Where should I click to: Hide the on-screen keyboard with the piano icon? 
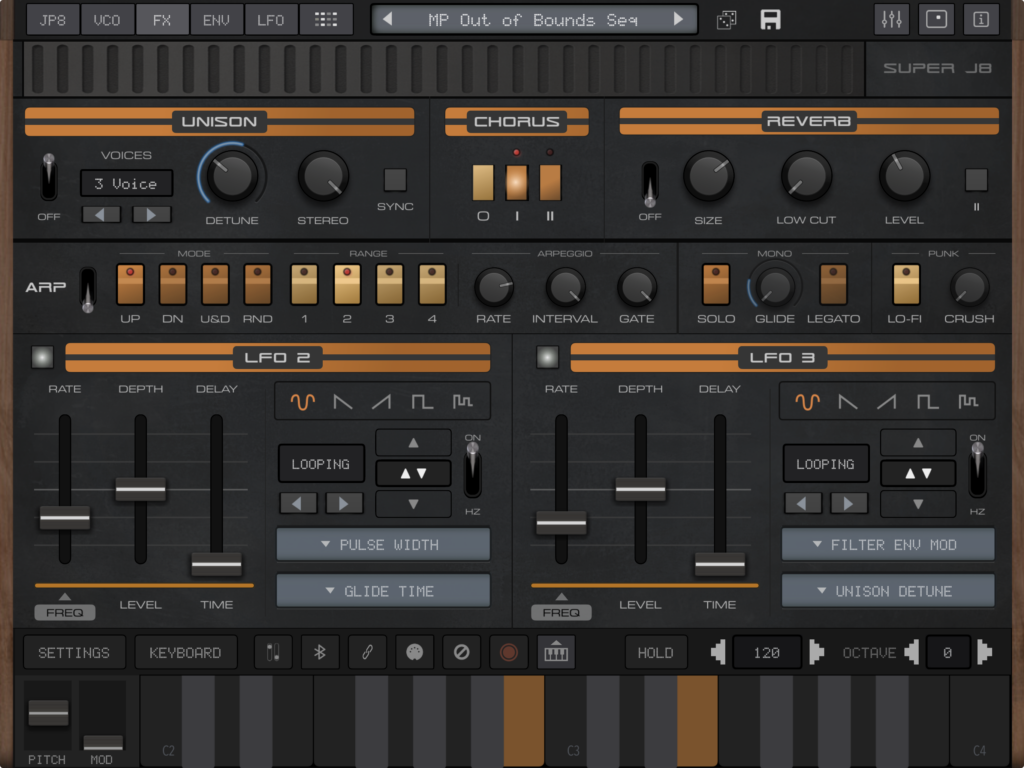[556, 652]
